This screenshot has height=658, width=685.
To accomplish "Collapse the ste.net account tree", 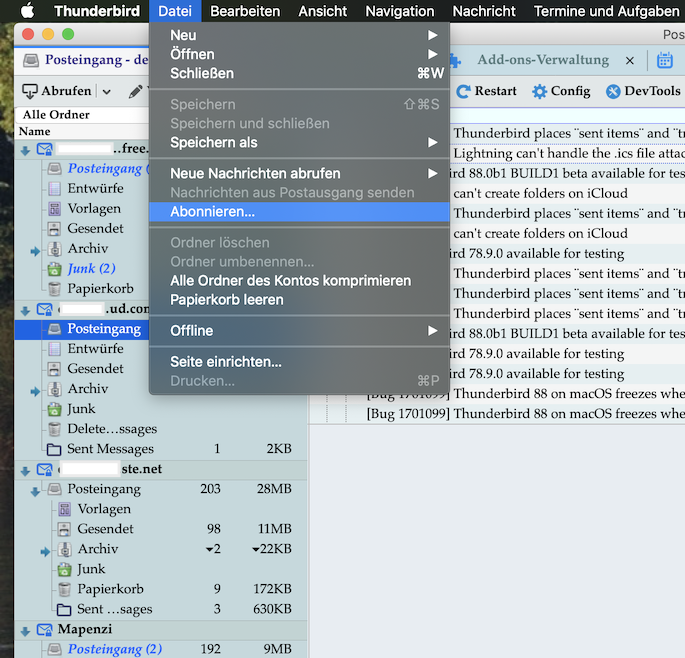I will [25, 471].
